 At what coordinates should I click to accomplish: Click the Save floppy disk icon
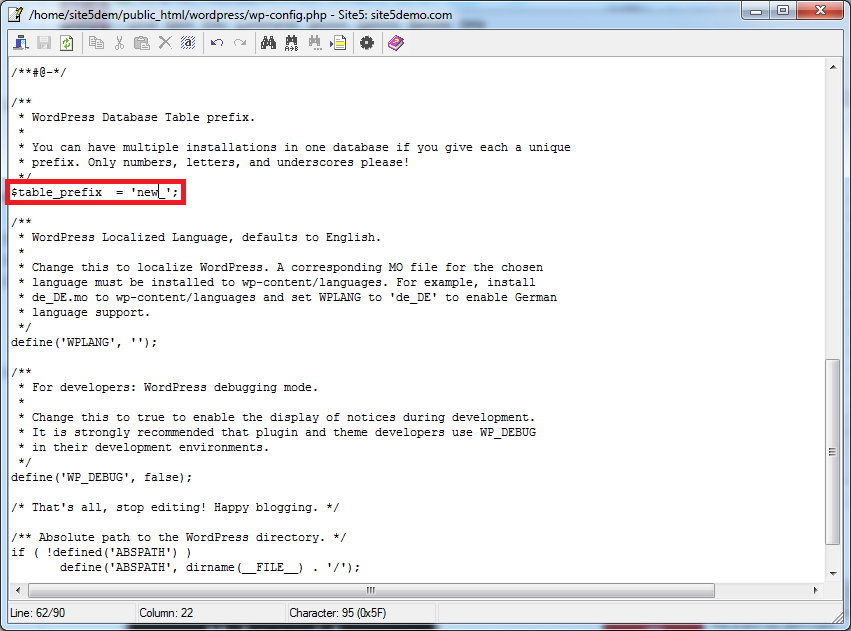[44, 43]
